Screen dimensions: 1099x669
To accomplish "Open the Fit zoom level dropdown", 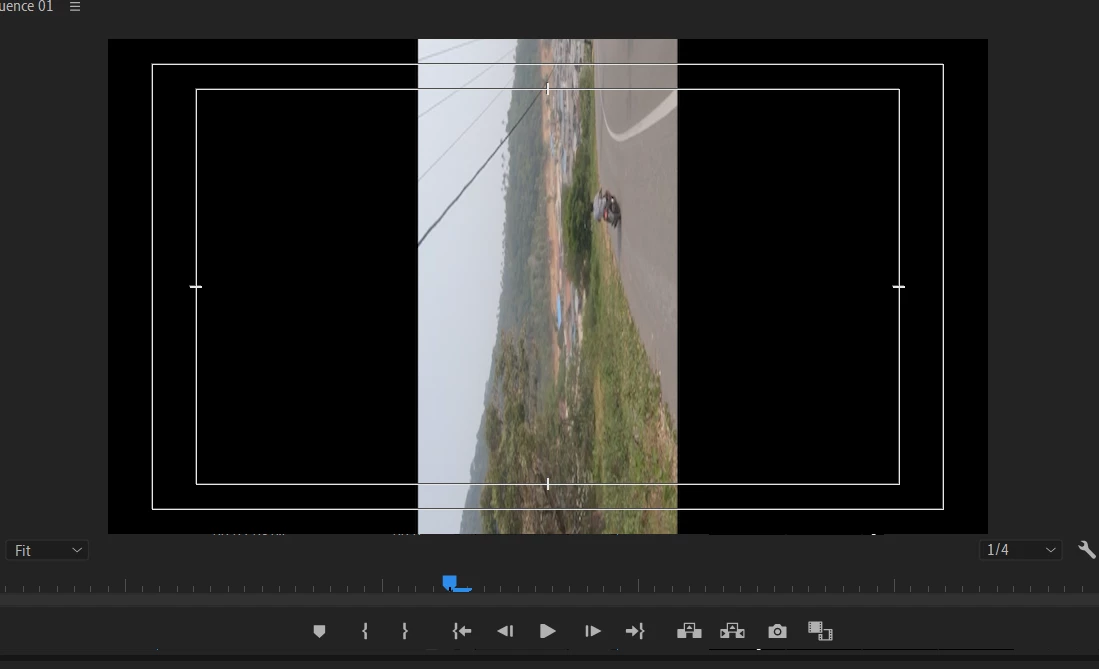I will (47, 550).
